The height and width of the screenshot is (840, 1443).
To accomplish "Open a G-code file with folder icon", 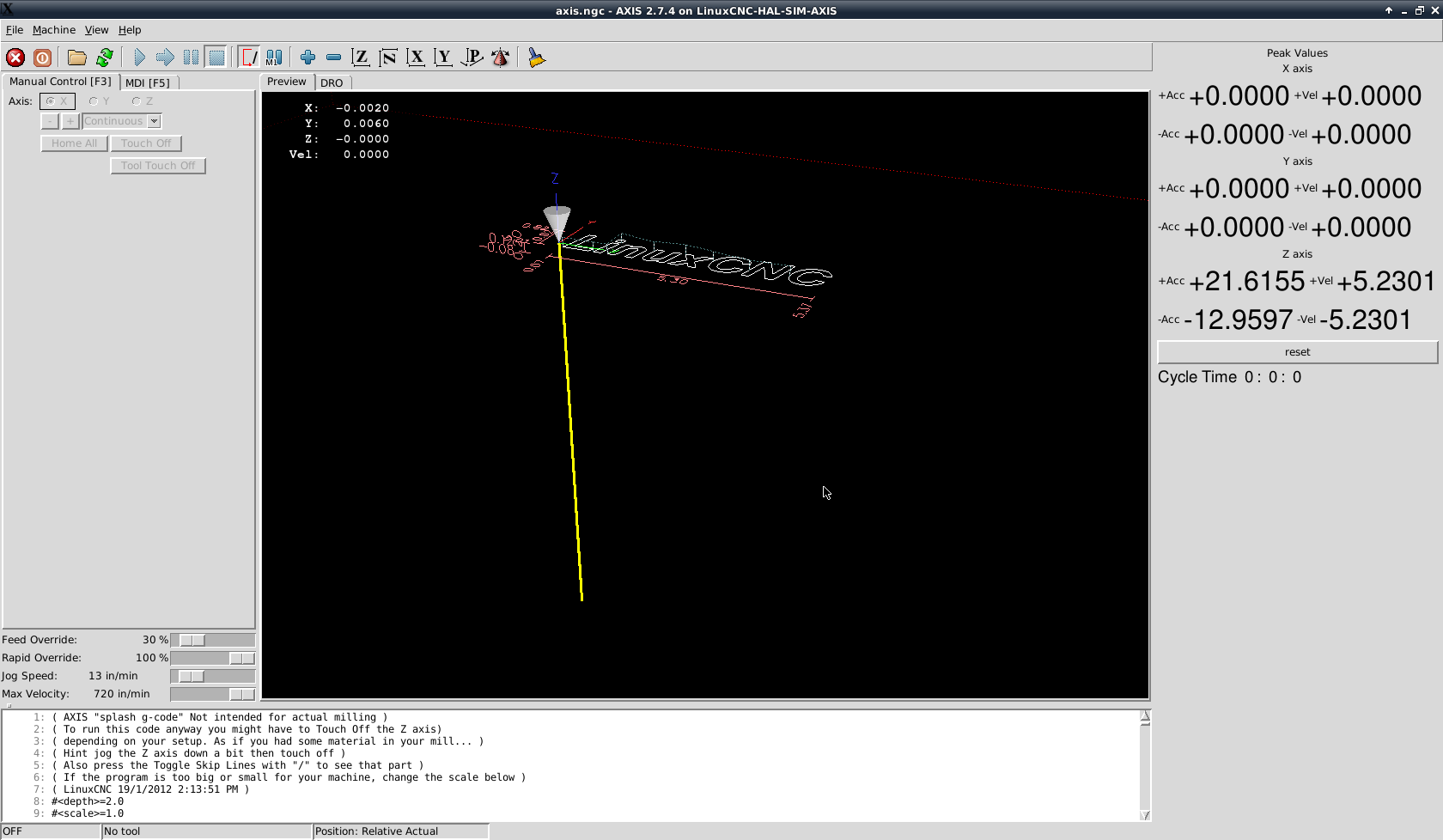I will (77, 58).
